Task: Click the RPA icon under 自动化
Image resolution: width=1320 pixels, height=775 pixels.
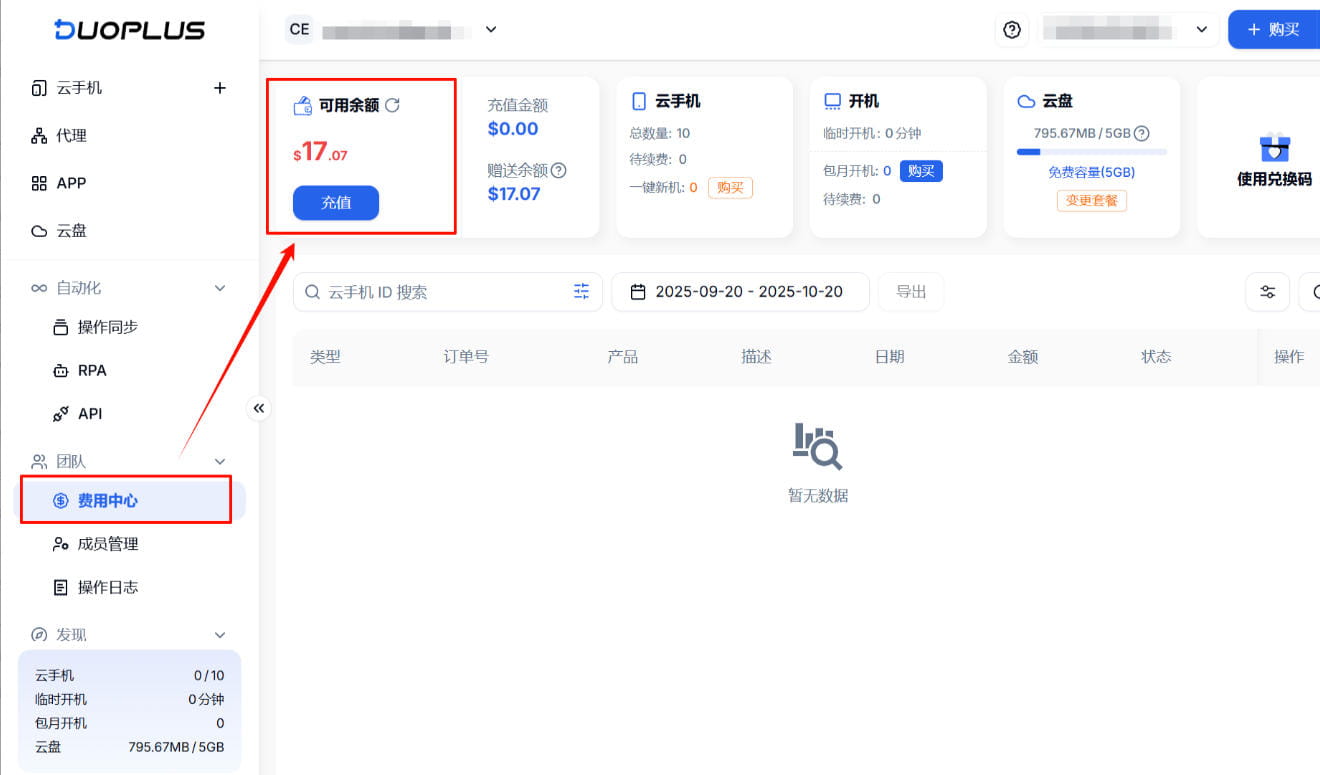Action: click(x=62, y=370)
